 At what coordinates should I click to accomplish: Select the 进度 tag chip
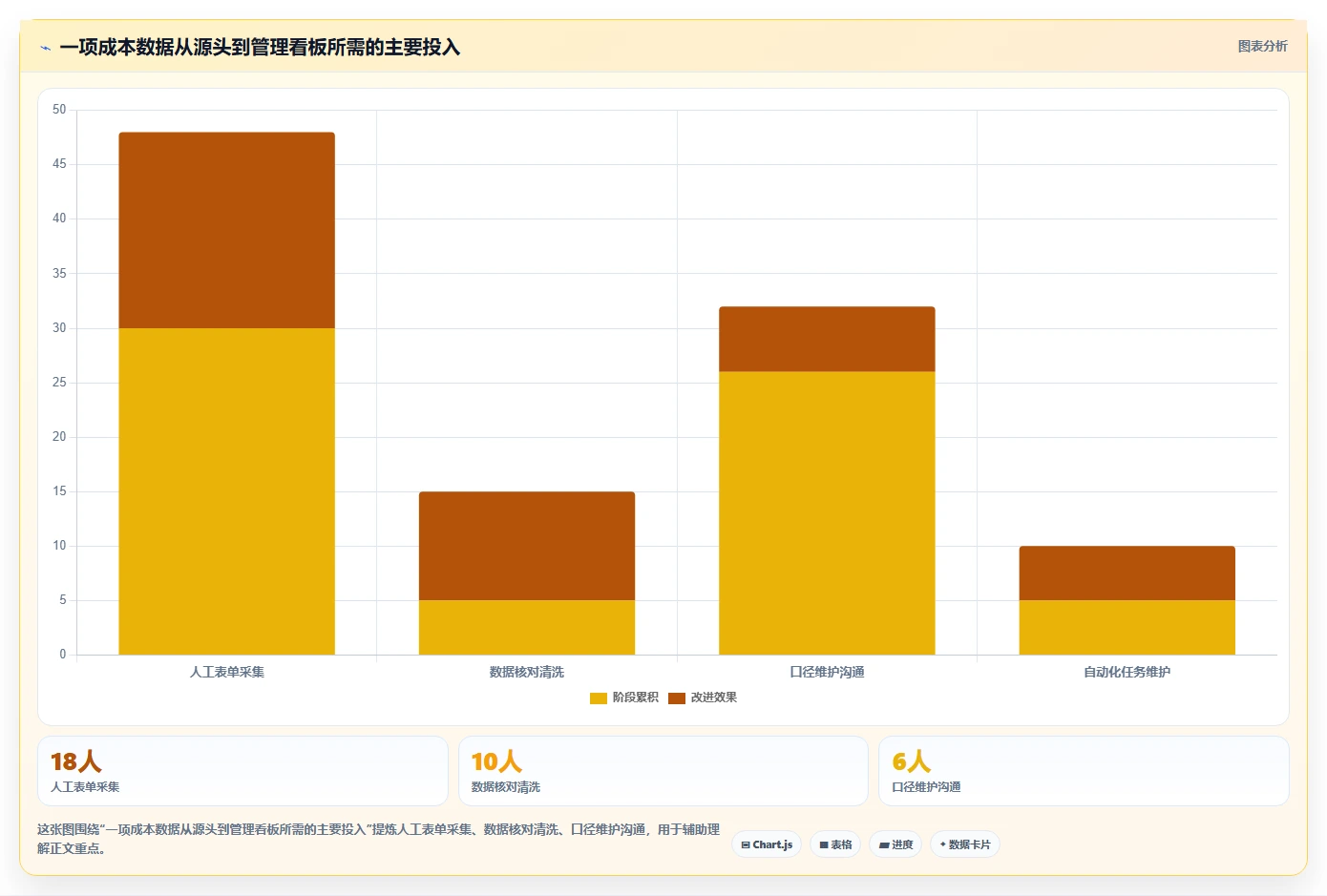[x=895, y=844]
